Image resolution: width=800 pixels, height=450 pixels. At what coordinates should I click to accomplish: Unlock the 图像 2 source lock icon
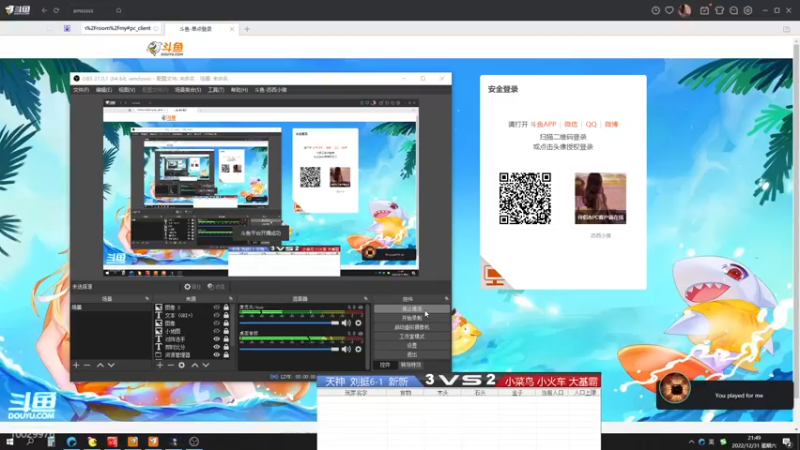226,307
